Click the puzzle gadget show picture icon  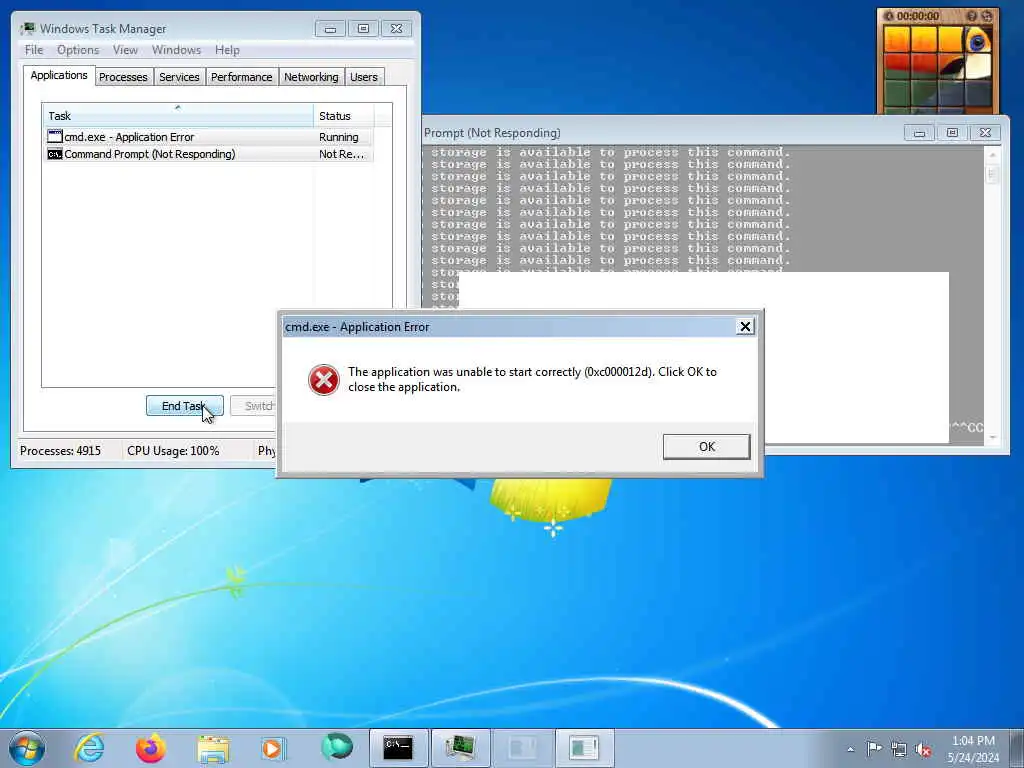click(972, 16)
